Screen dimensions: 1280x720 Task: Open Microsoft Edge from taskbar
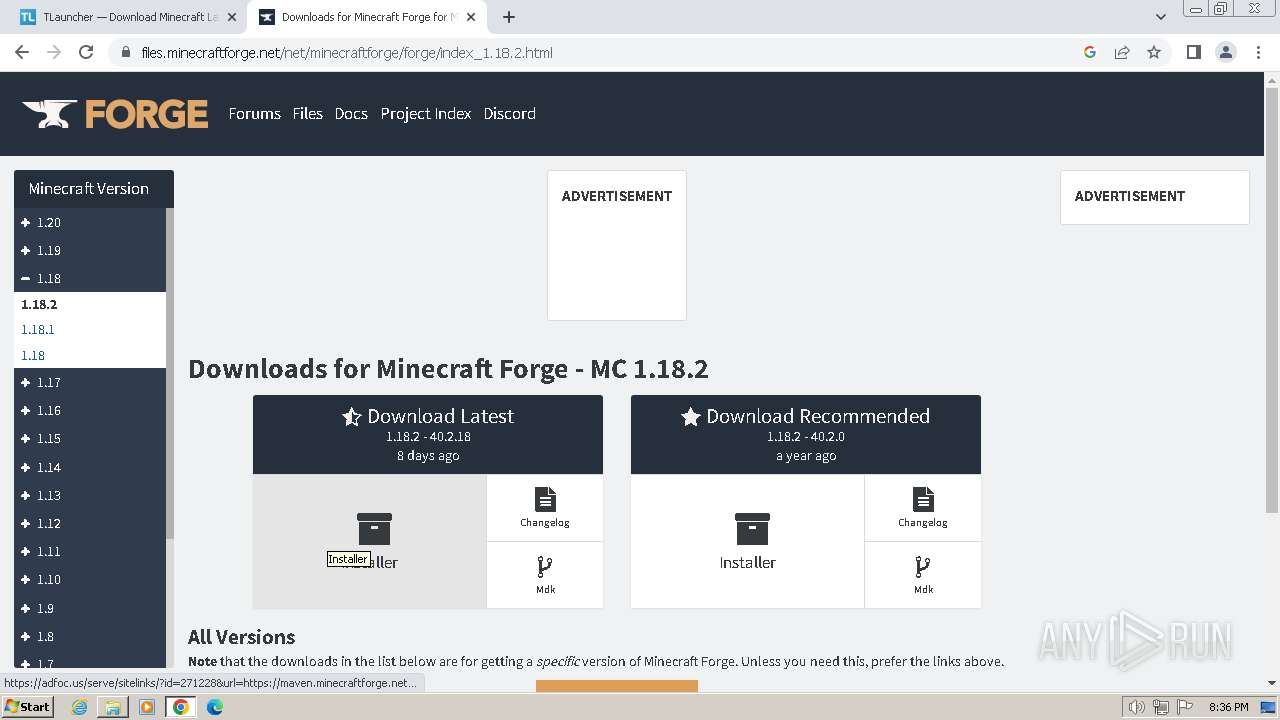(x=215, y=707)
